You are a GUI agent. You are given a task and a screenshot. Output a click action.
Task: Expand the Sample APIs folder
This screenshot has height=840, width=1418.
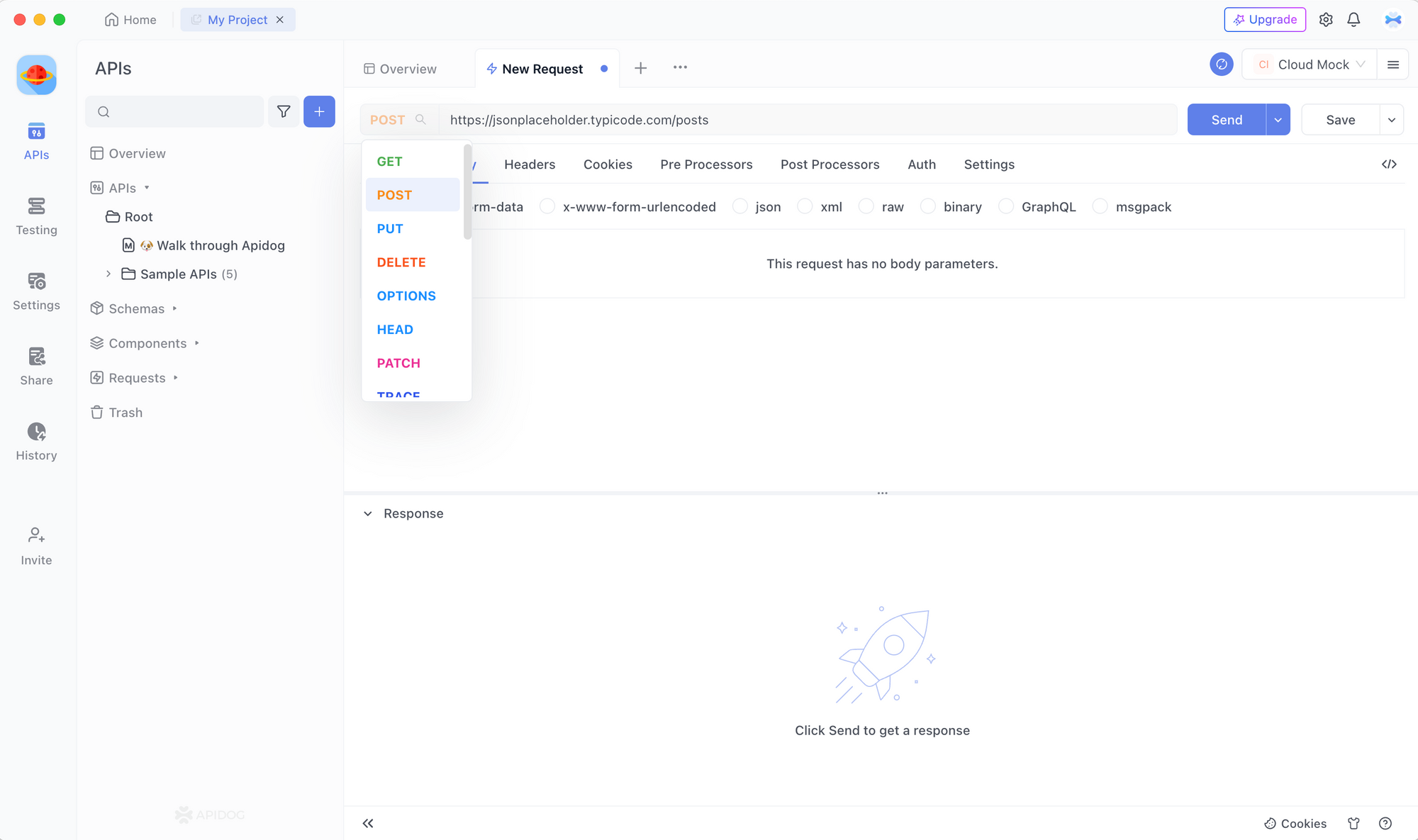108,273
